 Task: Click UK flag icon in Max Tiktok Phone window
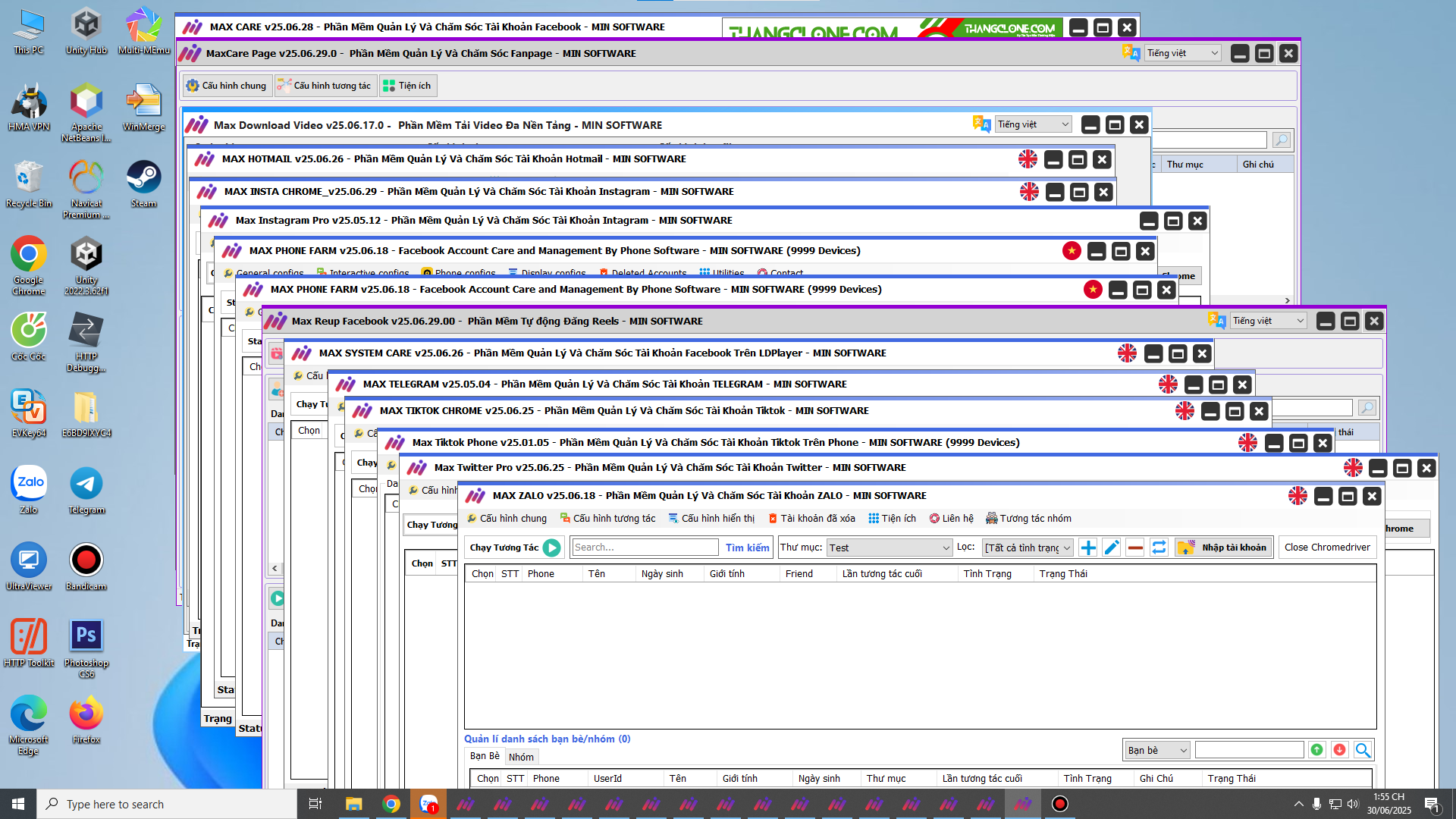click(1247, 443)
